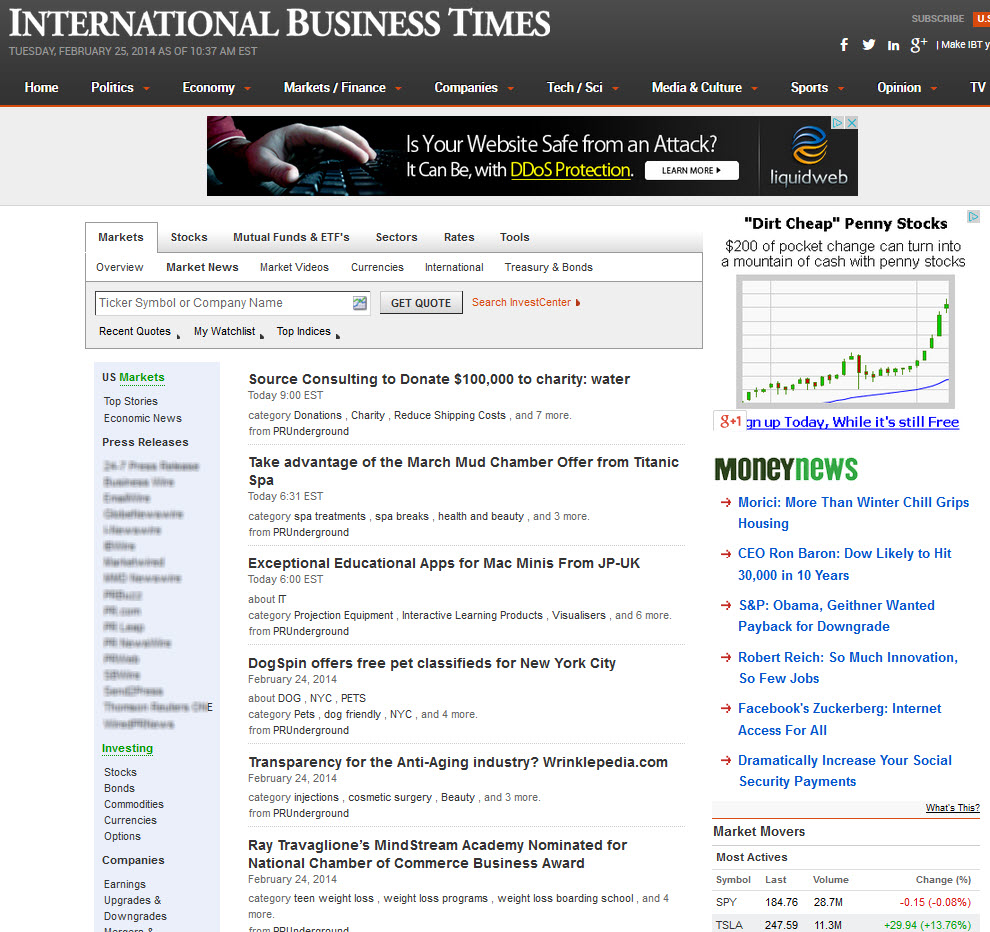Open the Treasury & Bonds sub-tab
This screenshot has height=932, width=990.
click(x=549, y=268)
